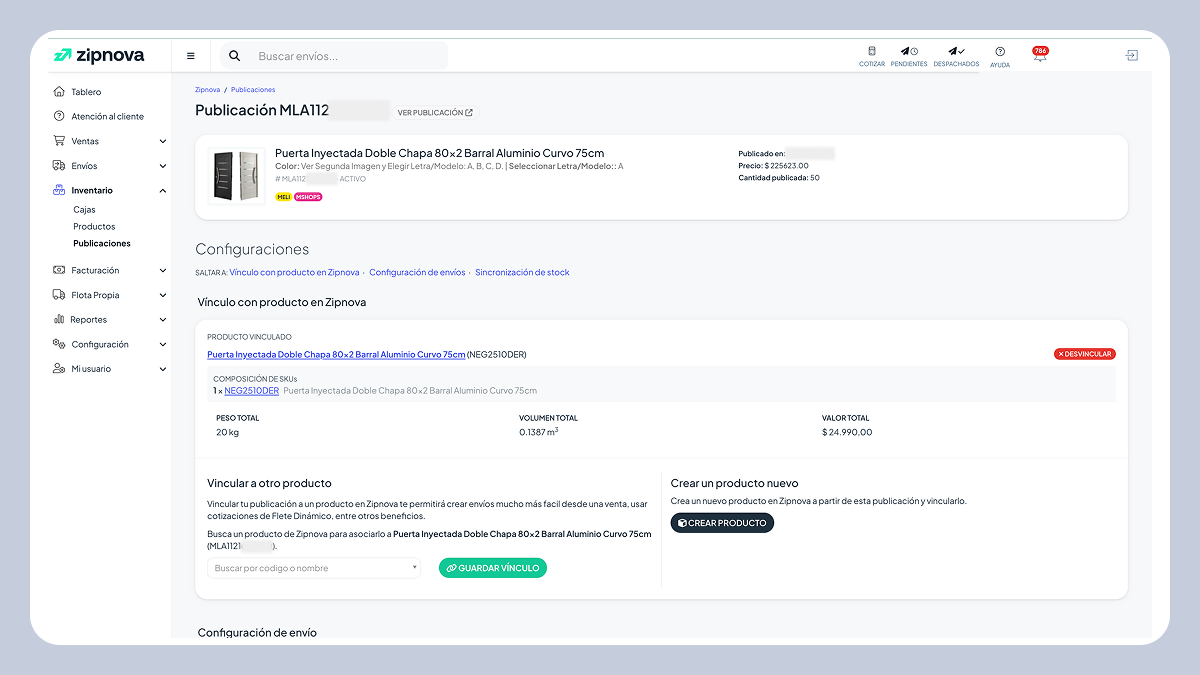This screenshot has height=675, width=1200.
Task: Click the Inventario box icon
Action: tap(59, 190)
